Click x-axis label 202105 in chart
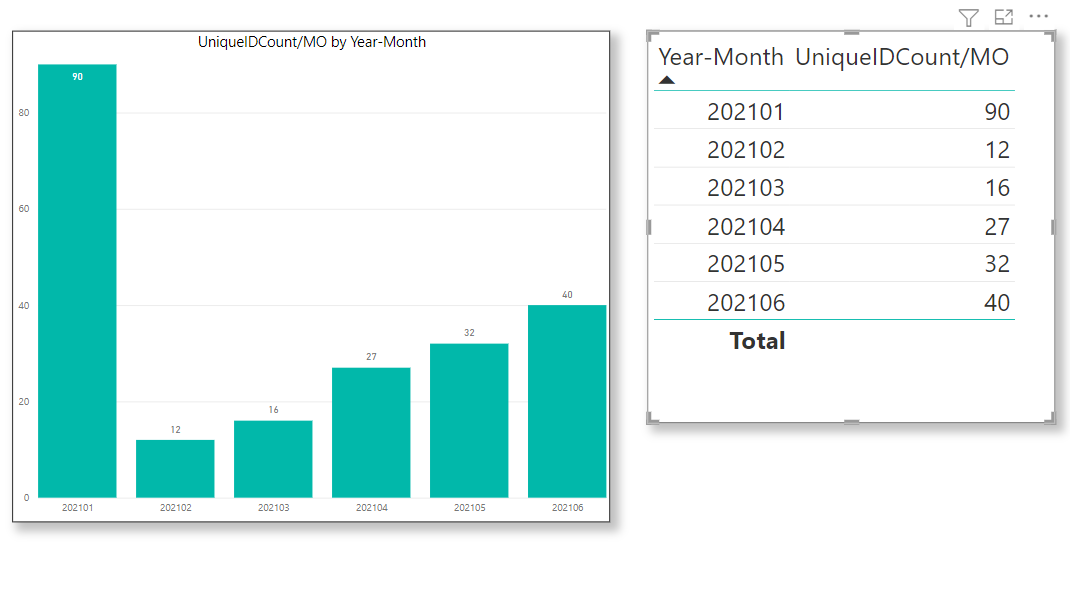The width and height of the screenshot is (1070, 599). [x=469, y=508]
